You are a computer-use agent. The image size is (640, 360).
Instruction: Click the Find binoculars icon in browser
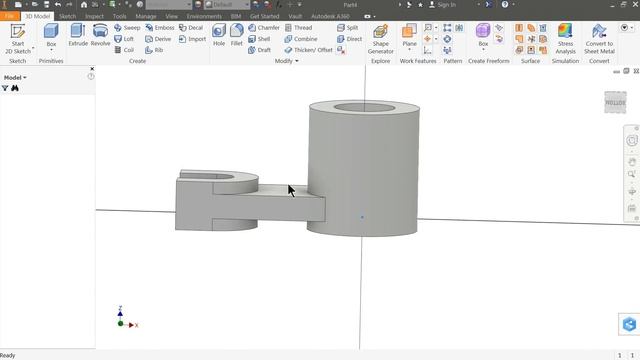pos(15,88)
